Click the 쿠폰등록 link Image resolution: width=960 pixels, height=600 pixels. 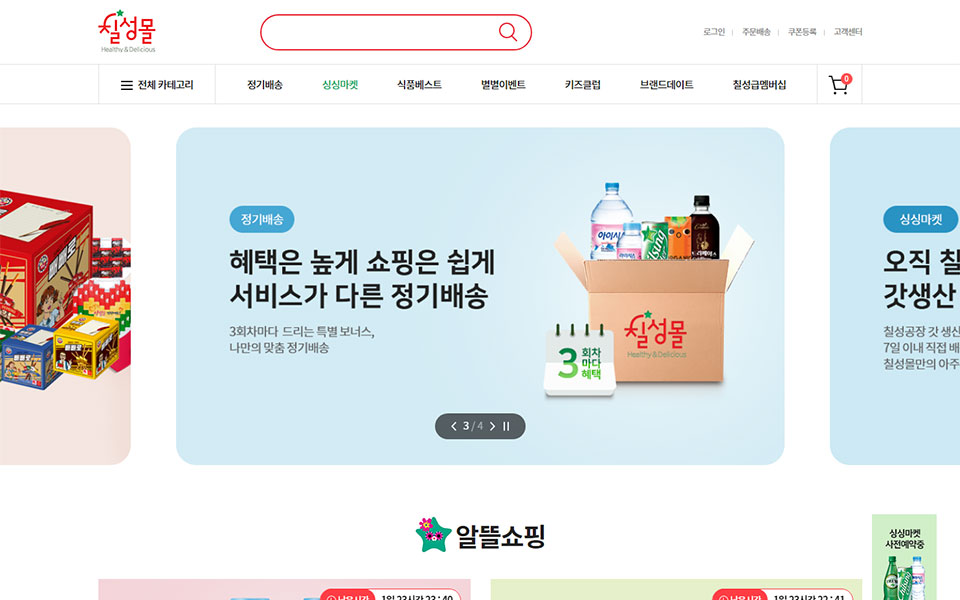(802, 32)
